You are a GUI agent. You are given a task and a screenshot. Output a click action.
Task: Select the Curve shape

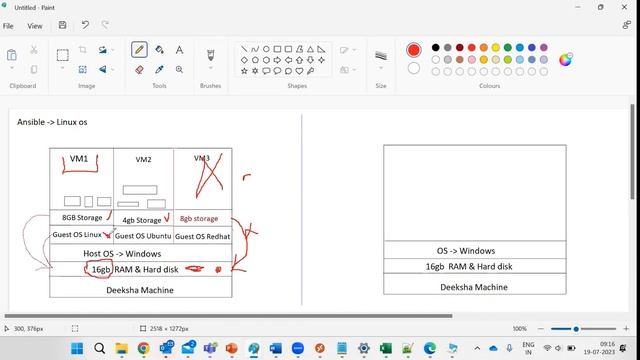(255, 49)
